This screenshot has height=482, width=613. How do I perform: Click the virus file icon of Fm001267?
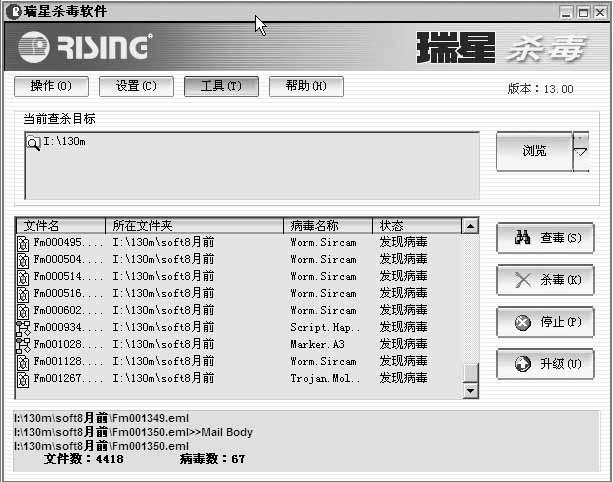23,380
